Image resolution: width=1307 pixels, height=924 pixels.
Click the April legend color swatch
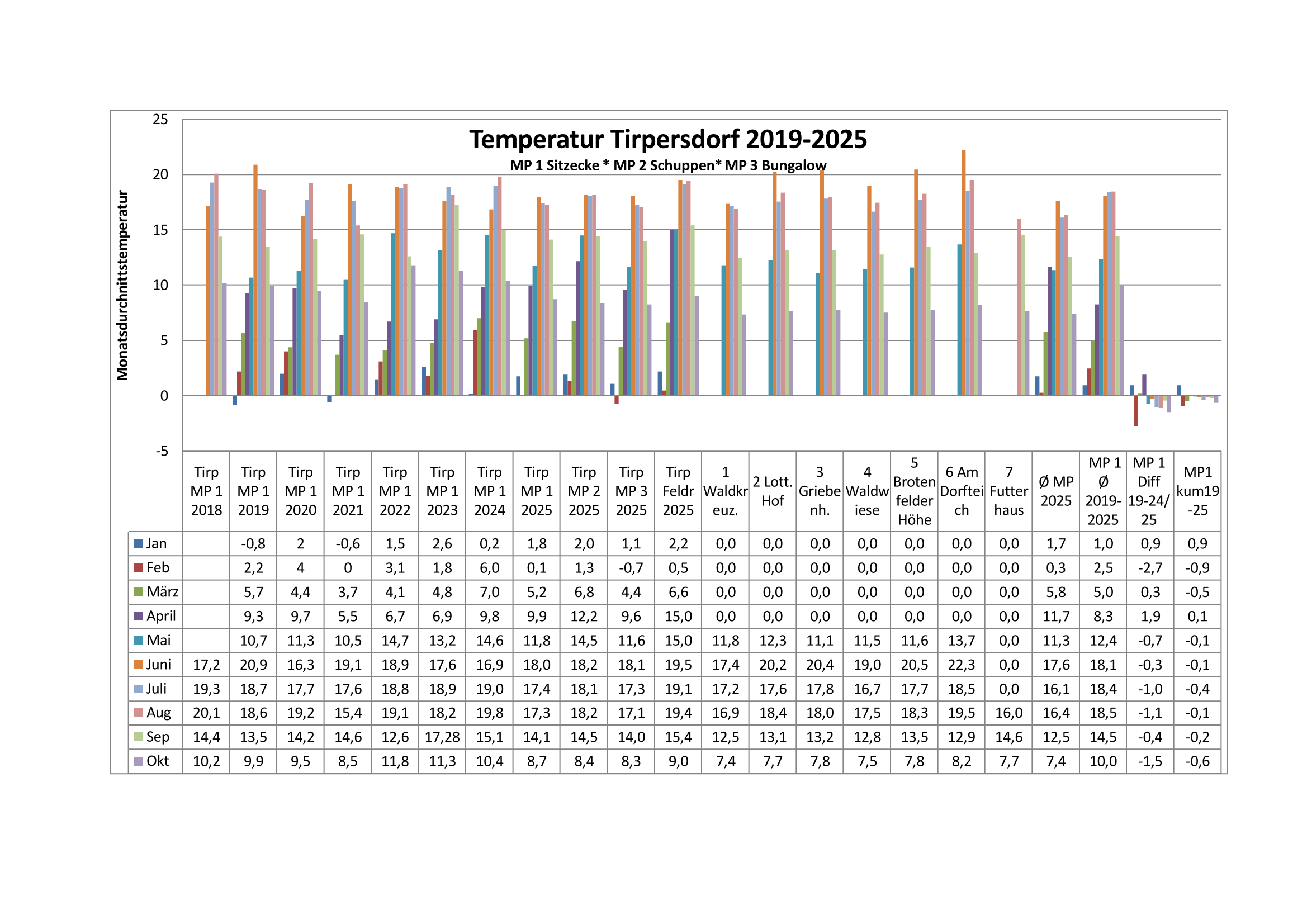click(x=138, y=616)
